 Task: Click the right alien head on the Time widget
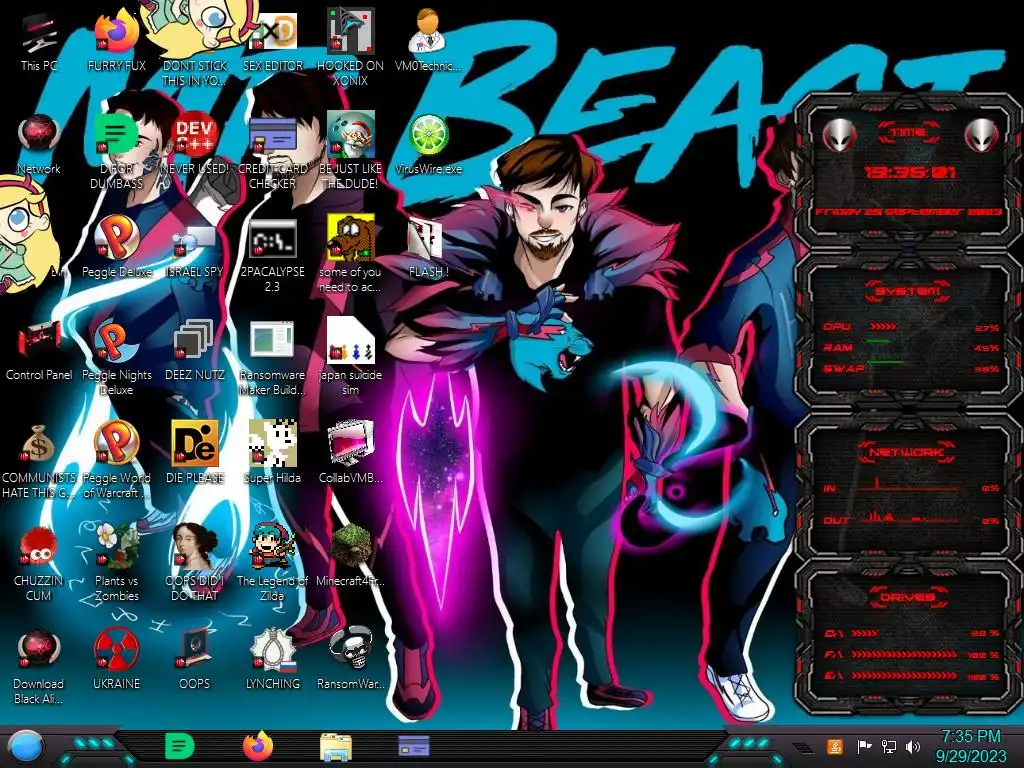[982, 136]
